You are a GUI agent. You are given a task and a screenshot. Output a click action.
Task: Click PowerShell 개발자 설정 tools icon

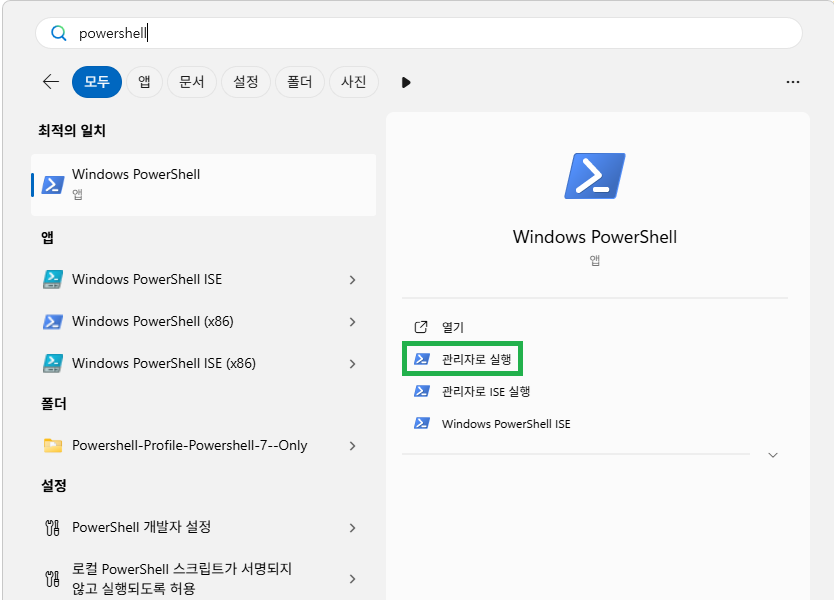pos(52,527)
